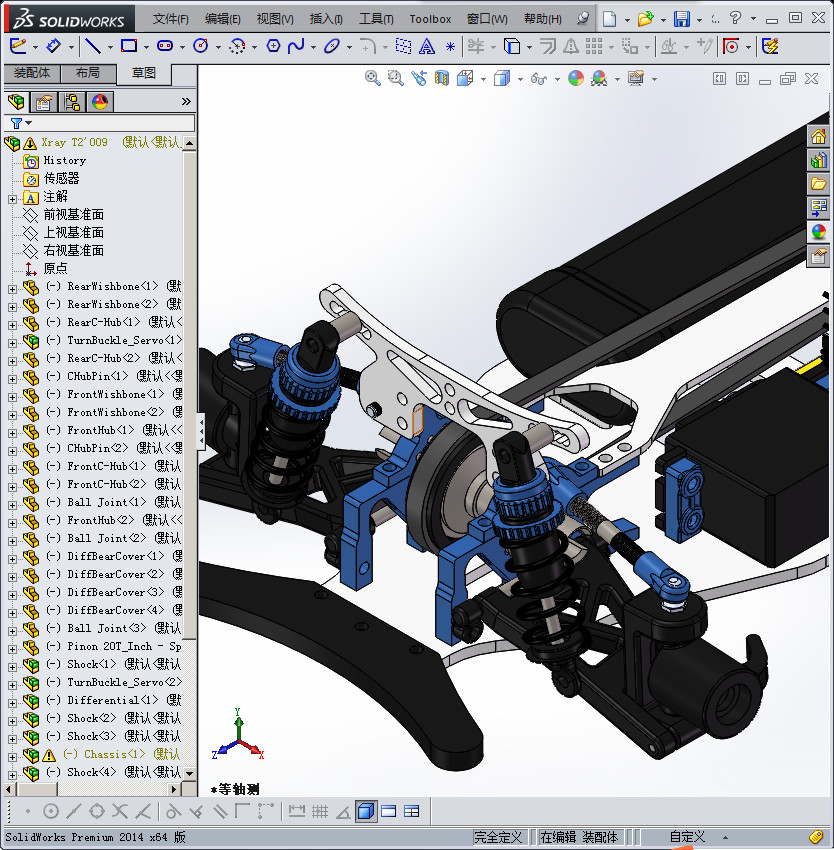
Task: Click the Zoom to Area icon
Action: 395,79
